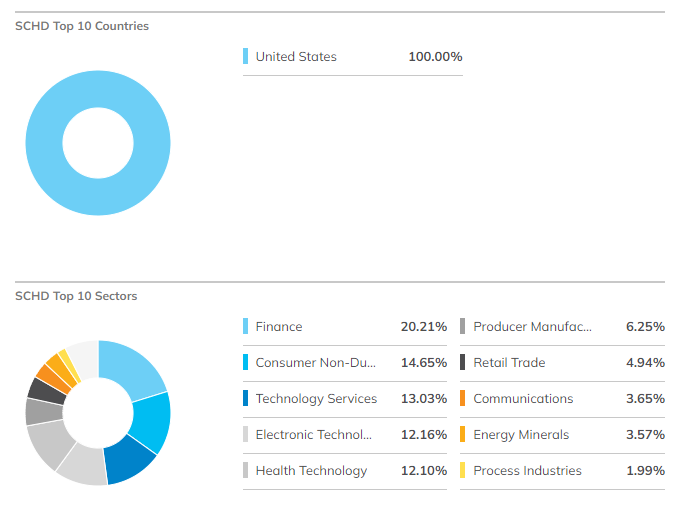Select the 20.21% Finance value
686x511 pixels.
coord(424,327)
